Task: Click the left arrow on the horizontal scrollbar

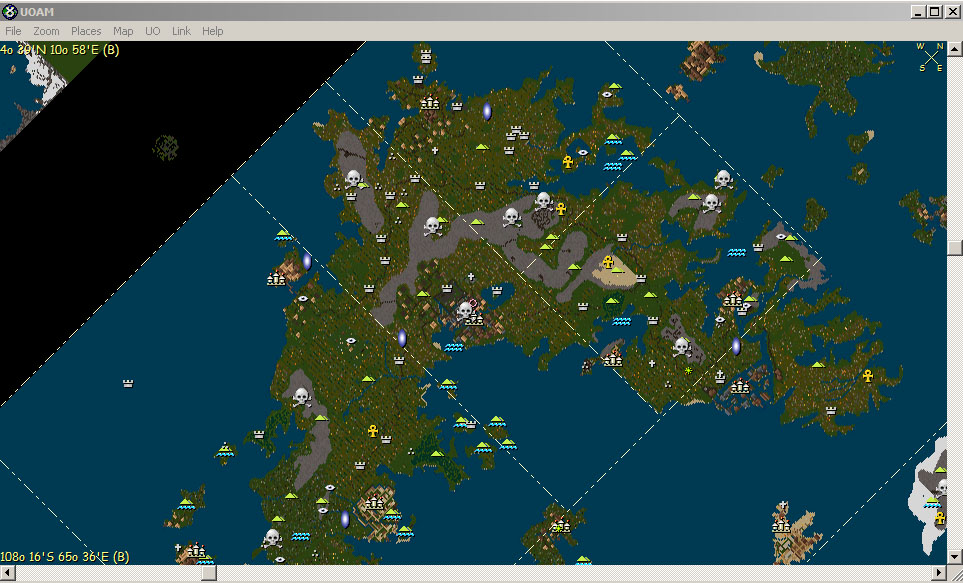Action: (7, 573)
